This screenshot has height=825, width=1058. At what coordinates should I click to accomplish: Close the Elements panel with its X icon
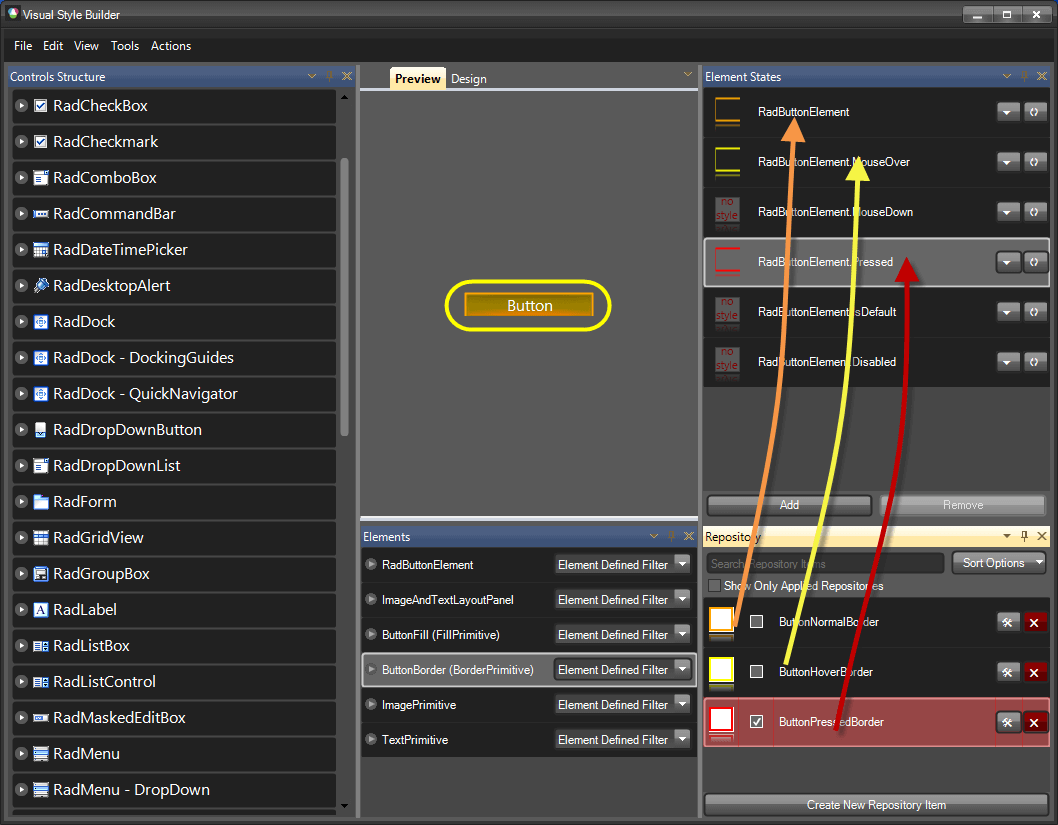(688, 536)
